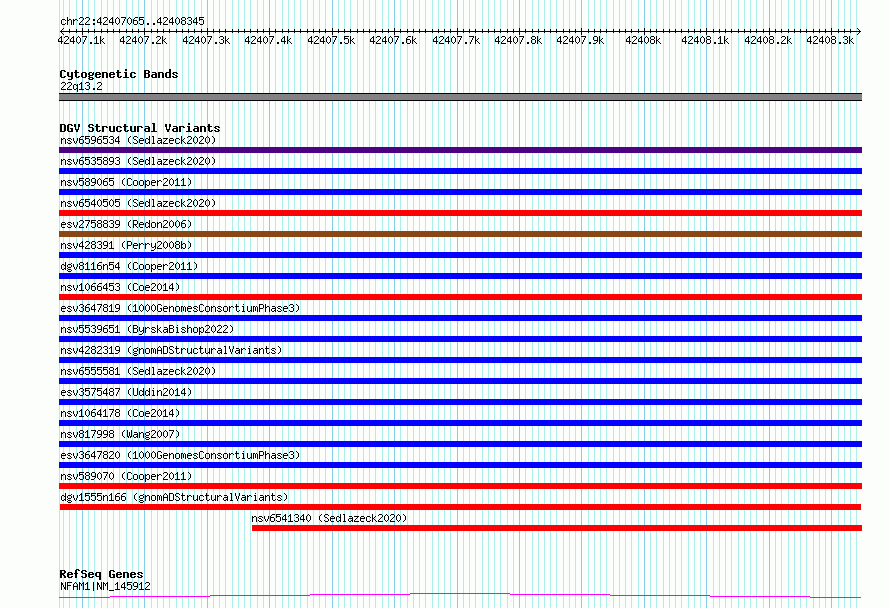Click the shorter red nsv6541340 bar
The image size is (890, 608).
[x=557, y=528]
